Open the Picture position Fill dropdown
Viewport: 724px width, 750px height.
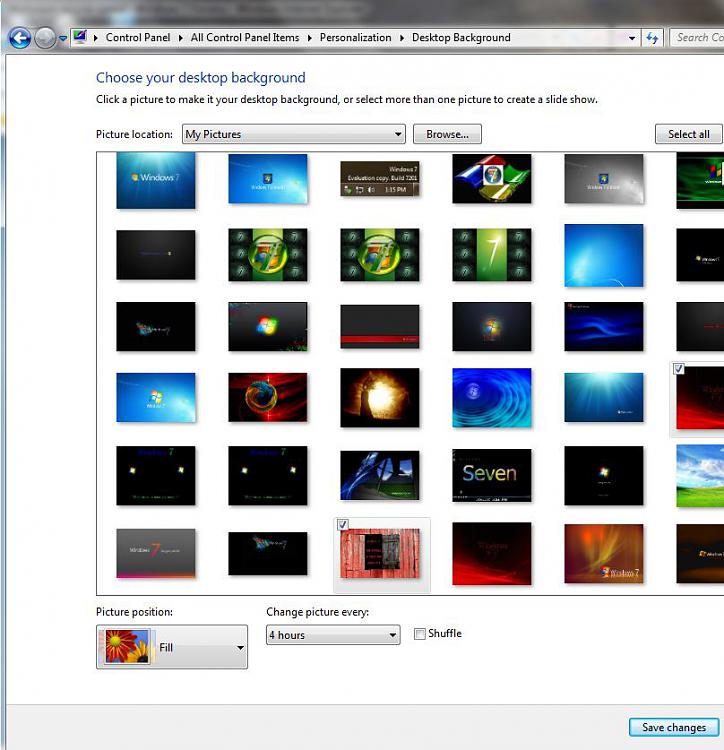point(172,647)
